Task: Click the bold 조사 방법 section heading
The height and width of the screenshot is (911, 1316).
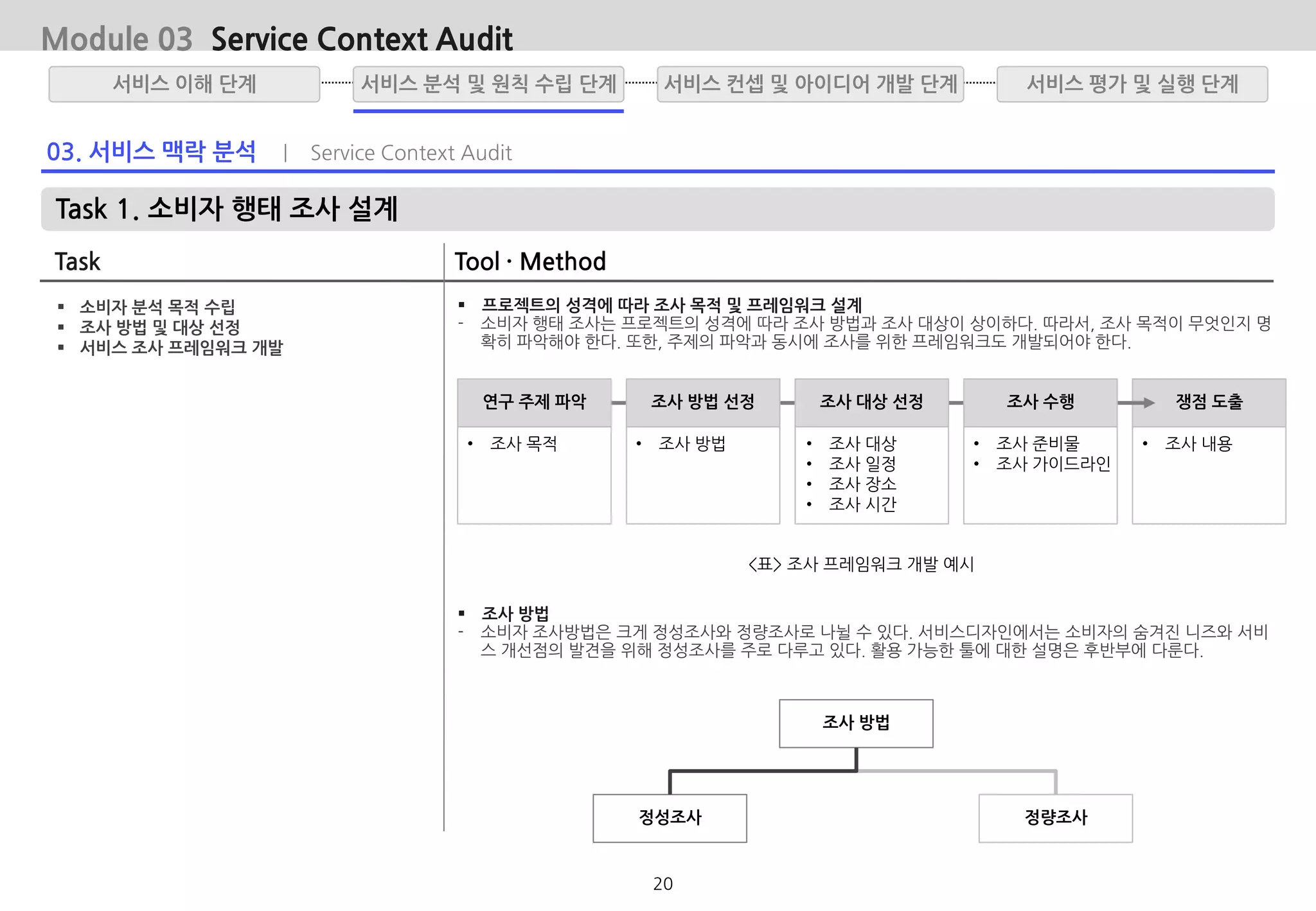Action: [515, 613]
